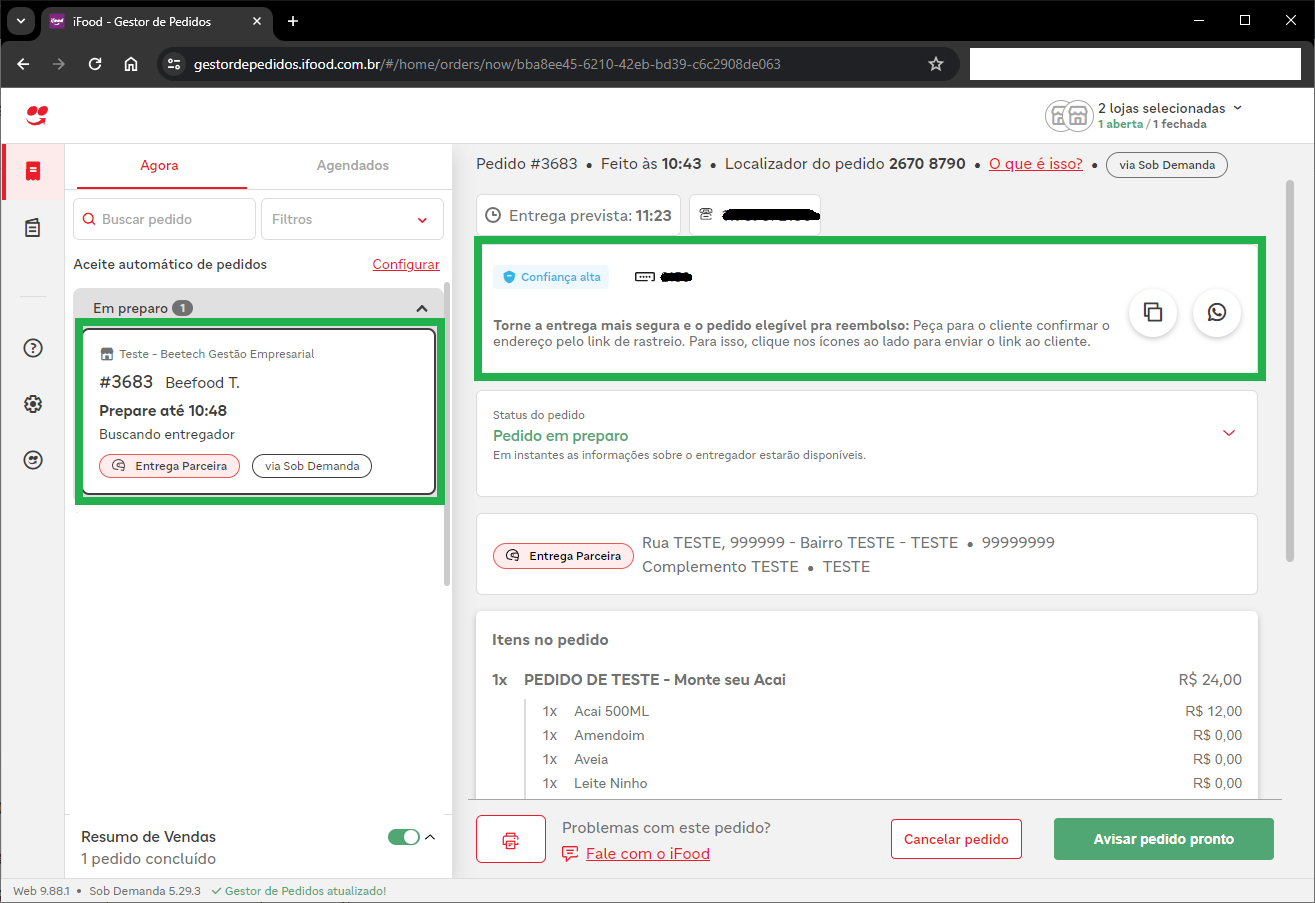Image resolution: width=1315 pixels, height=903 pixels.
Task: Click the browser address bar URL
Action: [x=487, y=64]
